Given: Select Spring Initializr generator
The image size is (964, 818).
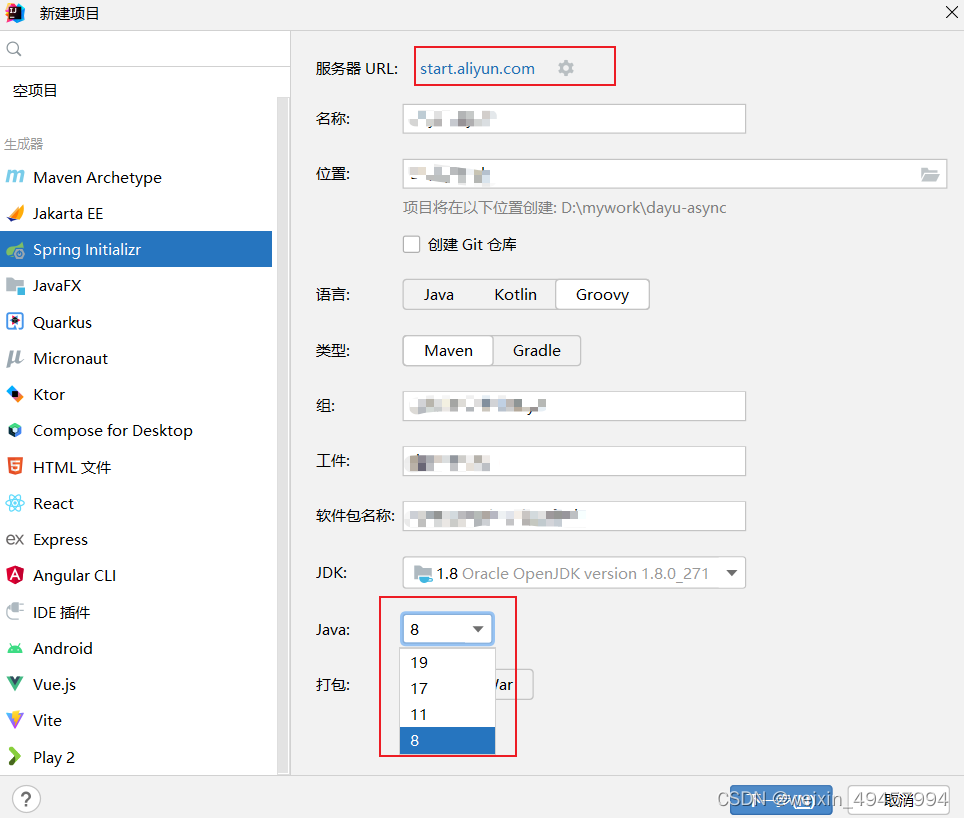Looking at the screenshot, I should 136,250.
